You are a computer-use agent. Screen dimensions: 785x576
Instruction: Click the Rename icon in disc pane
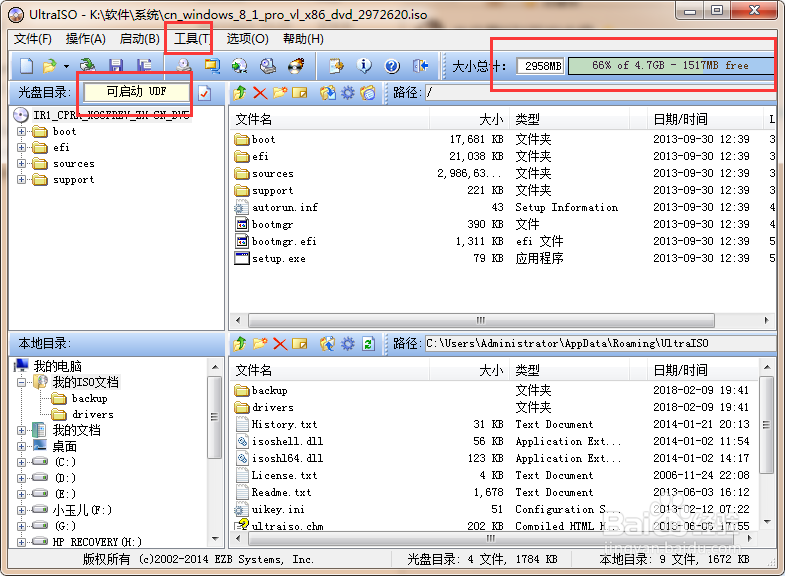point(300,93)
